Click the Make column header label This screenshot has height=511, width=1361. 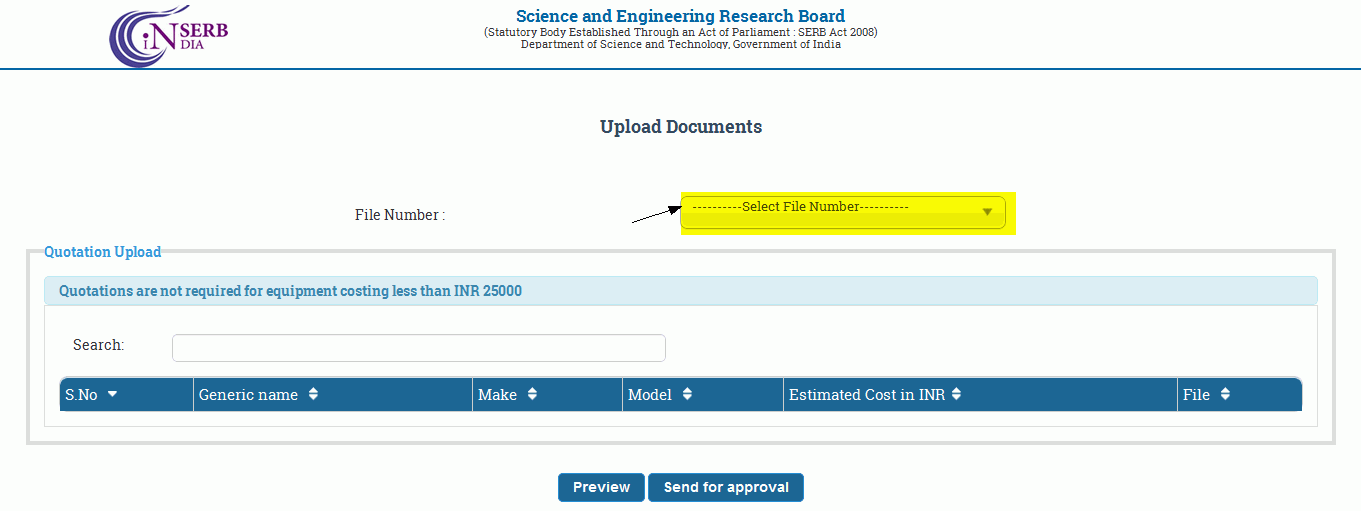click(x=497, y=395)
